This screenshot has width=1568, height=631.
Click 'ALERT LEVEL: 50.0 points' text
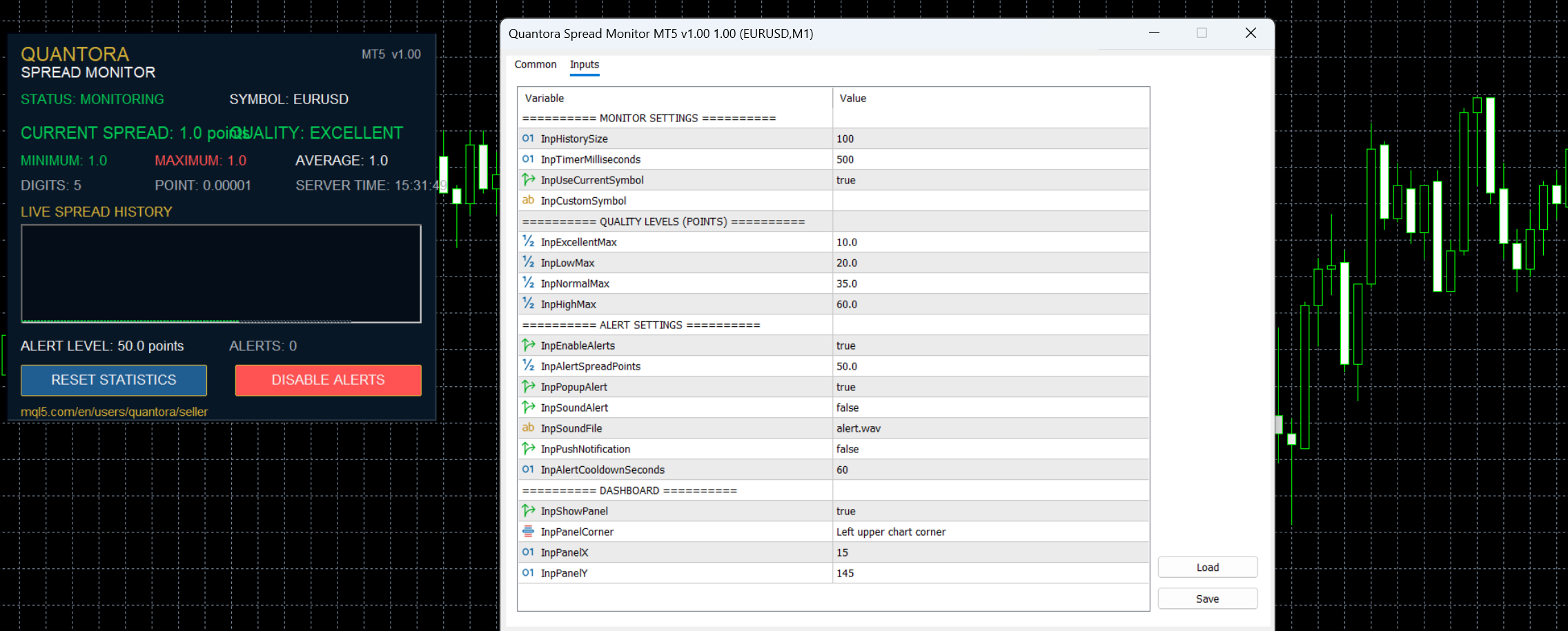(102, 346)
